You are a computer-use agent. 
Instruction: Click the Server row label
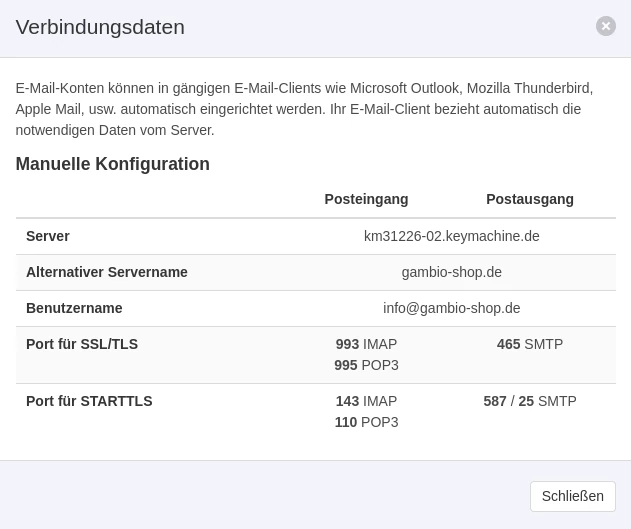pos(48,236)
